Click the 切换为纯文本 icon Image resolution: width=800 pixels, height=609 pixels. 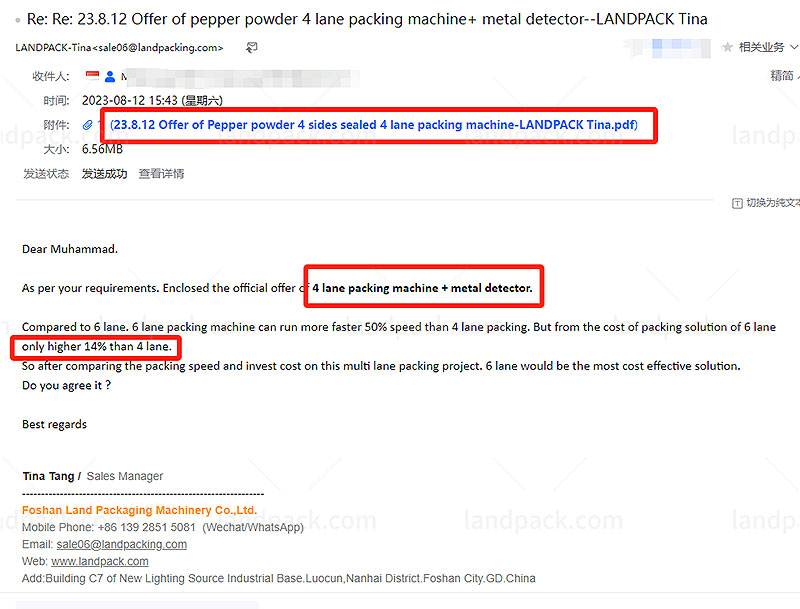(738, 203)
